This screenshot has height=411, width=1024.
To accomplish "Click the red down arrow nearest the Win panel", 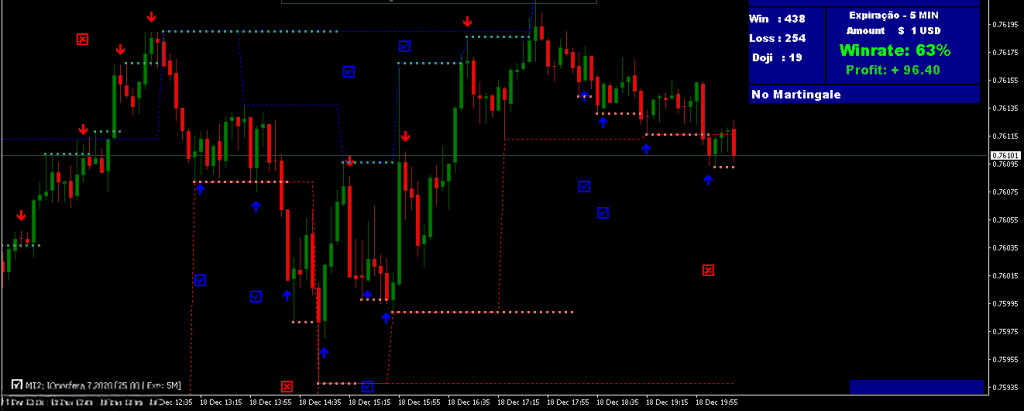I will [467, 21].
